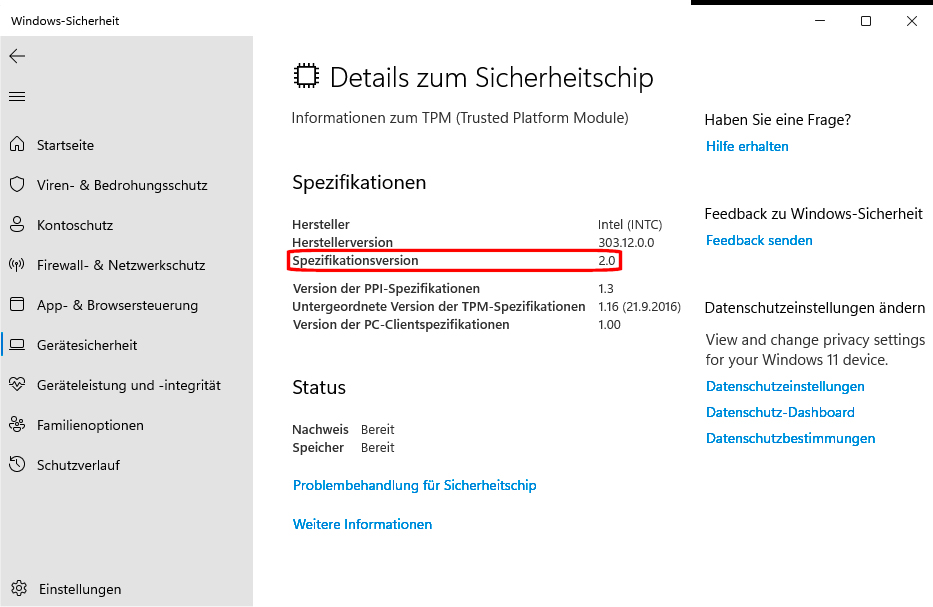Viewport: 933px width, 607px height.
Task: Click the Kontoschutz person icon
Action: 17,225
